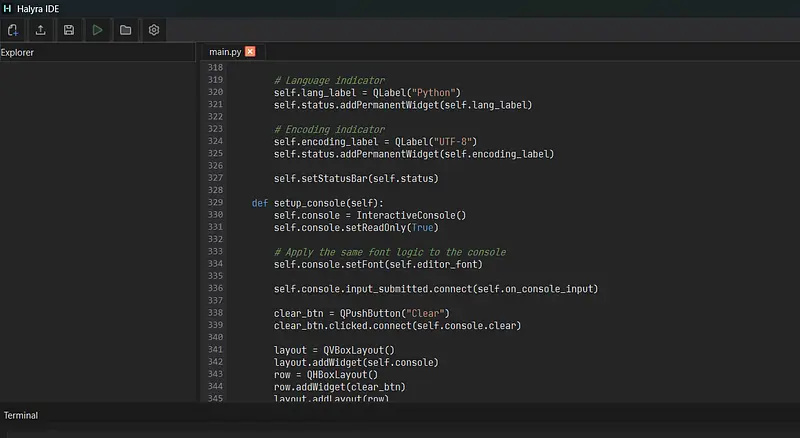This screenshot has height=438, width=800.
Task: Open settings with the gear icon
Action: [x=154, y=30]
